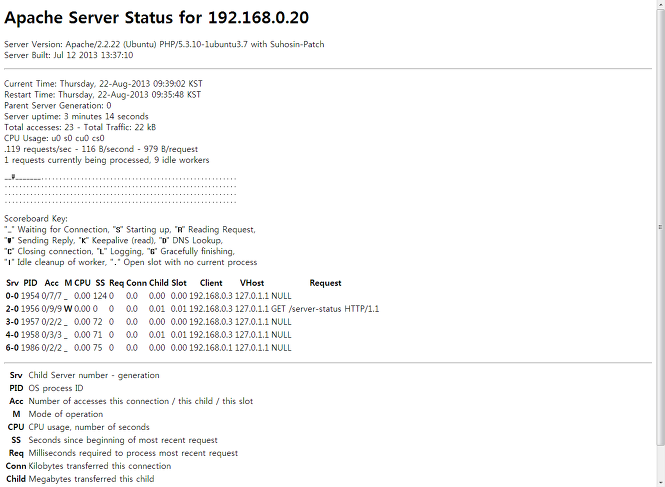This screenshot has width=665, height=487.
Task: Click "Total accesses: 23 - Total Traffic: 22 kB"
Action: click(80, 127)
